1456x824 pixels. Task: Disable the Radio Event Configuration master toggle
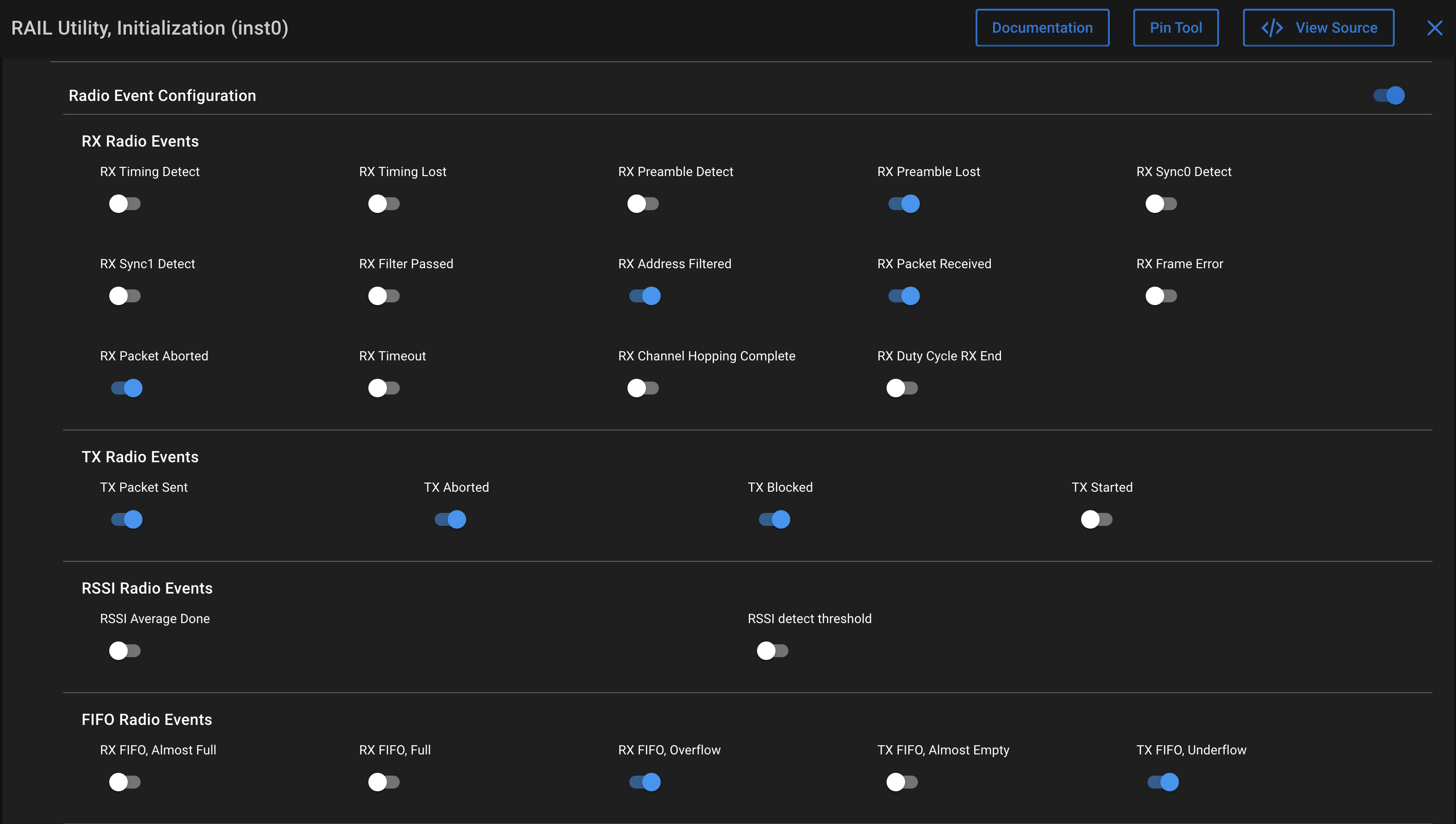1389,96
